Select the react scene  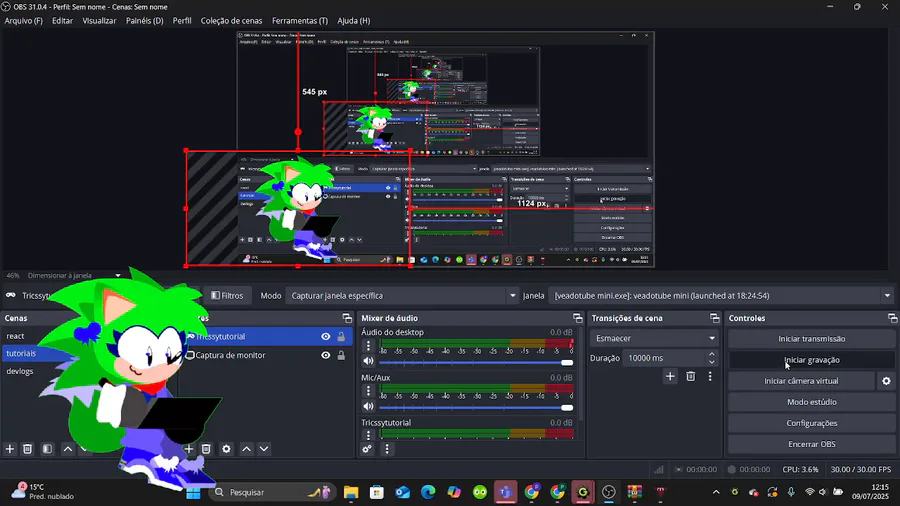[15, 336]
